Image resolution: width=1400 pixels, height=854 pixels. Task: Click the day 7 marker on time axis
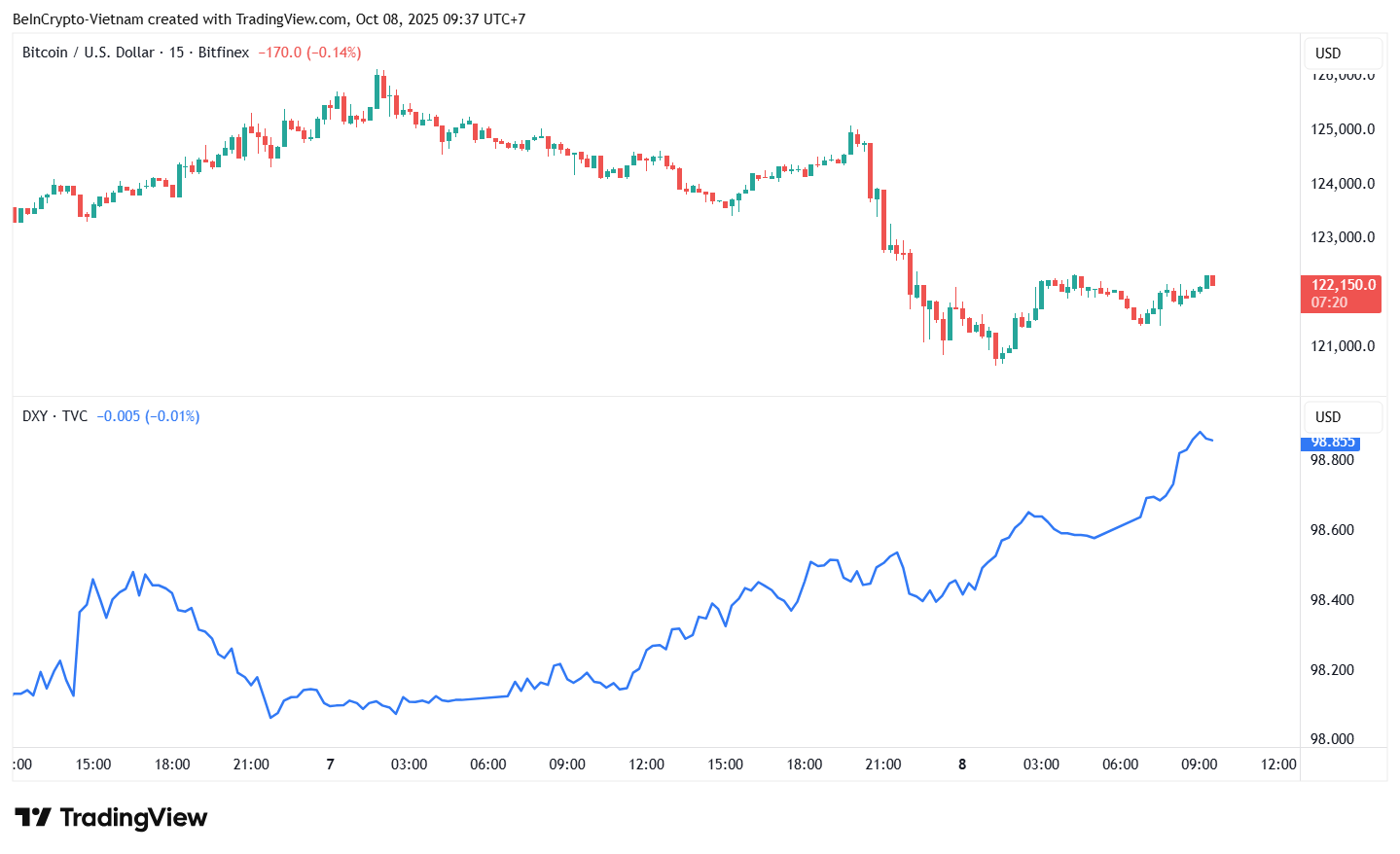coord(330,765)
